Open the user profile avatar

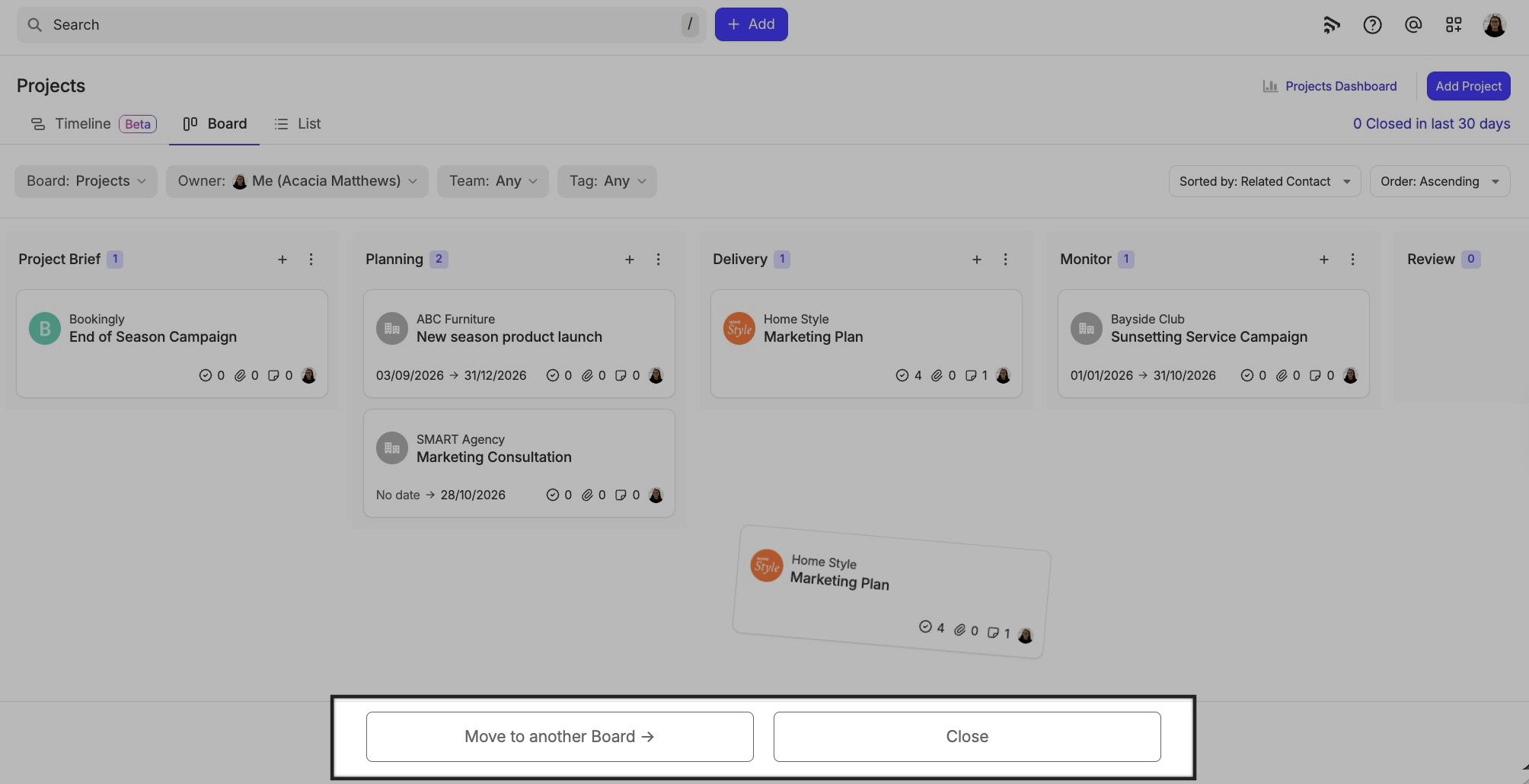pos(1495,25)
